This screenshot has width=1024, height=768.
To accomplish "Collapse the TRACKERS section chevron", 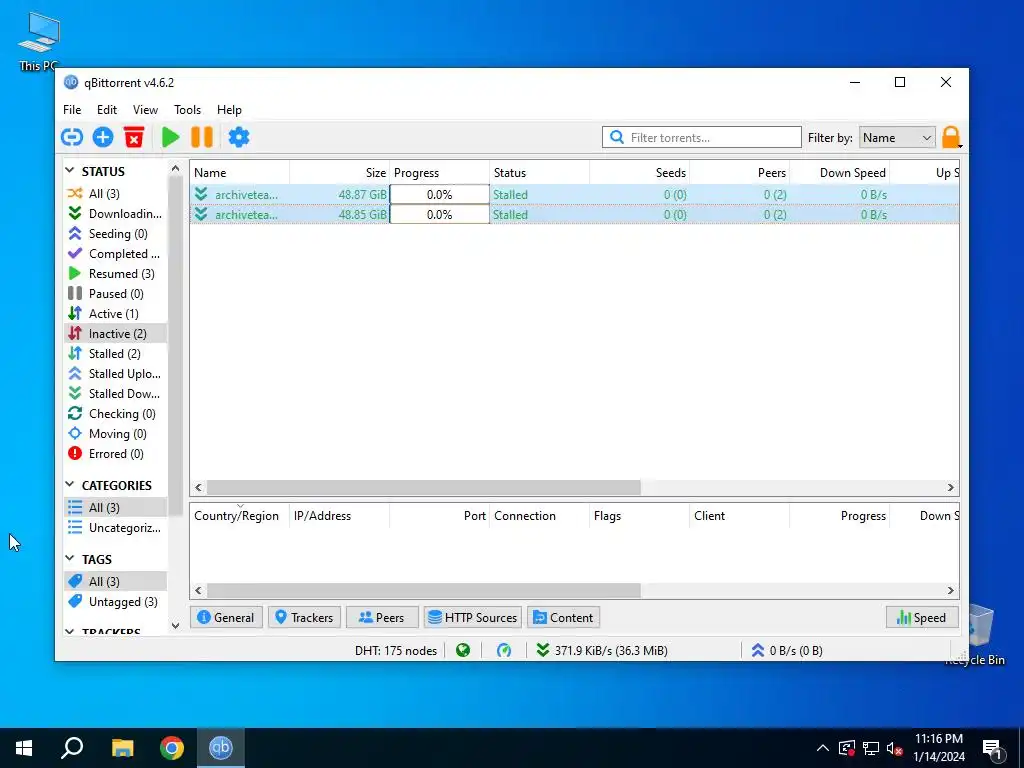I will click(x=70, y=632).
